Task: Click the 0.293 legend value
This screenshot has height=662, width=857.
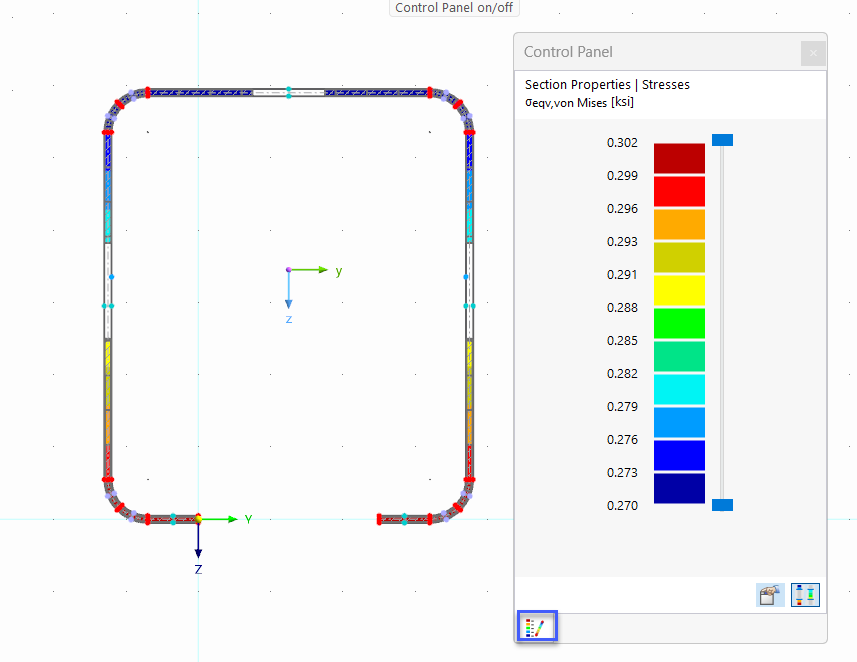Action: coord(622,242)
